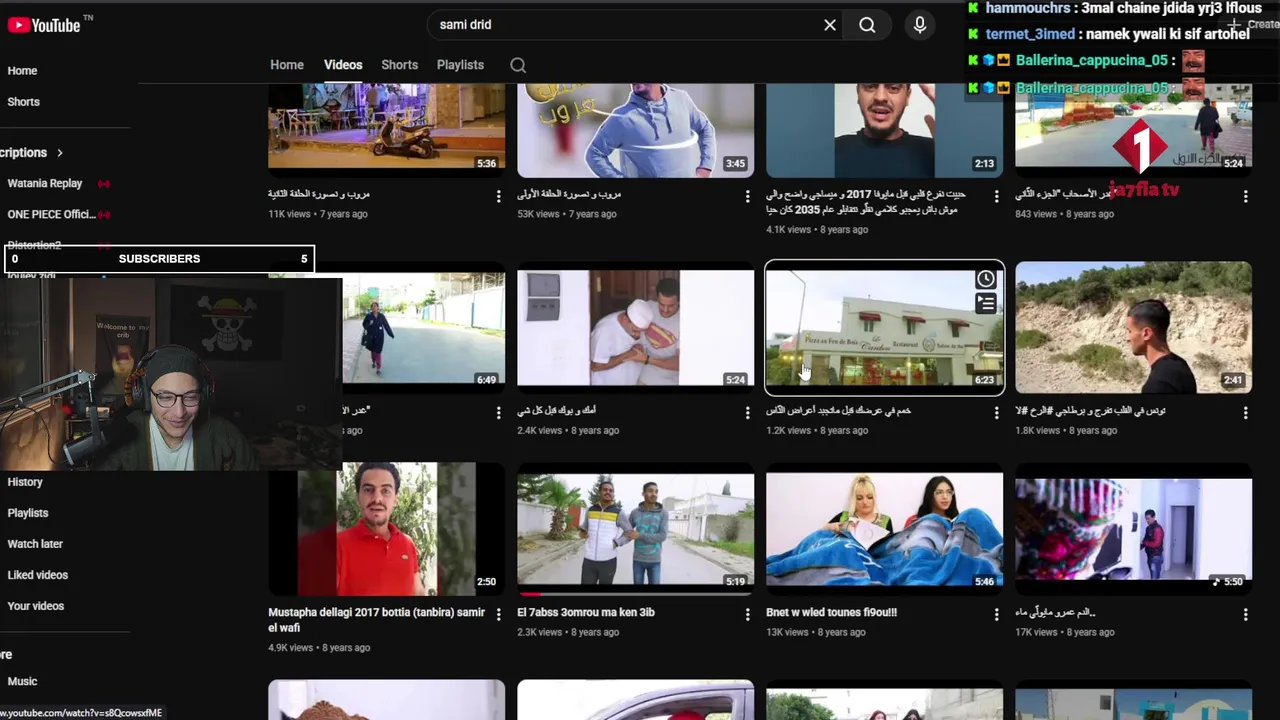Open the 2:50 red polo video thumbnail
Image resolution: width=1280 pixels, height=720 pixels.
pyautogui.click(x=386, y=529)
